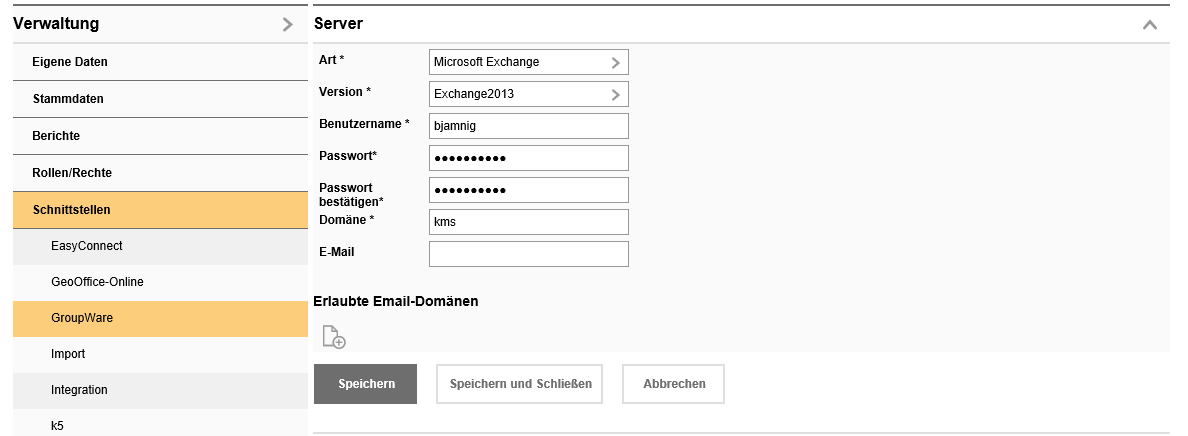This screenshot has height=436, width=1188.
Task: Select the Schnittstellen menu item
Action: 71,210
